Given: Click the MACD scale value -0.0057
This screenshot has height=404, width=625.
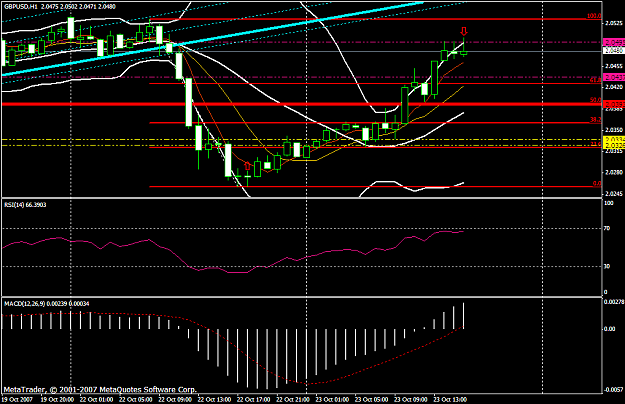Looking at the screenshot, I should coord(614,390).
